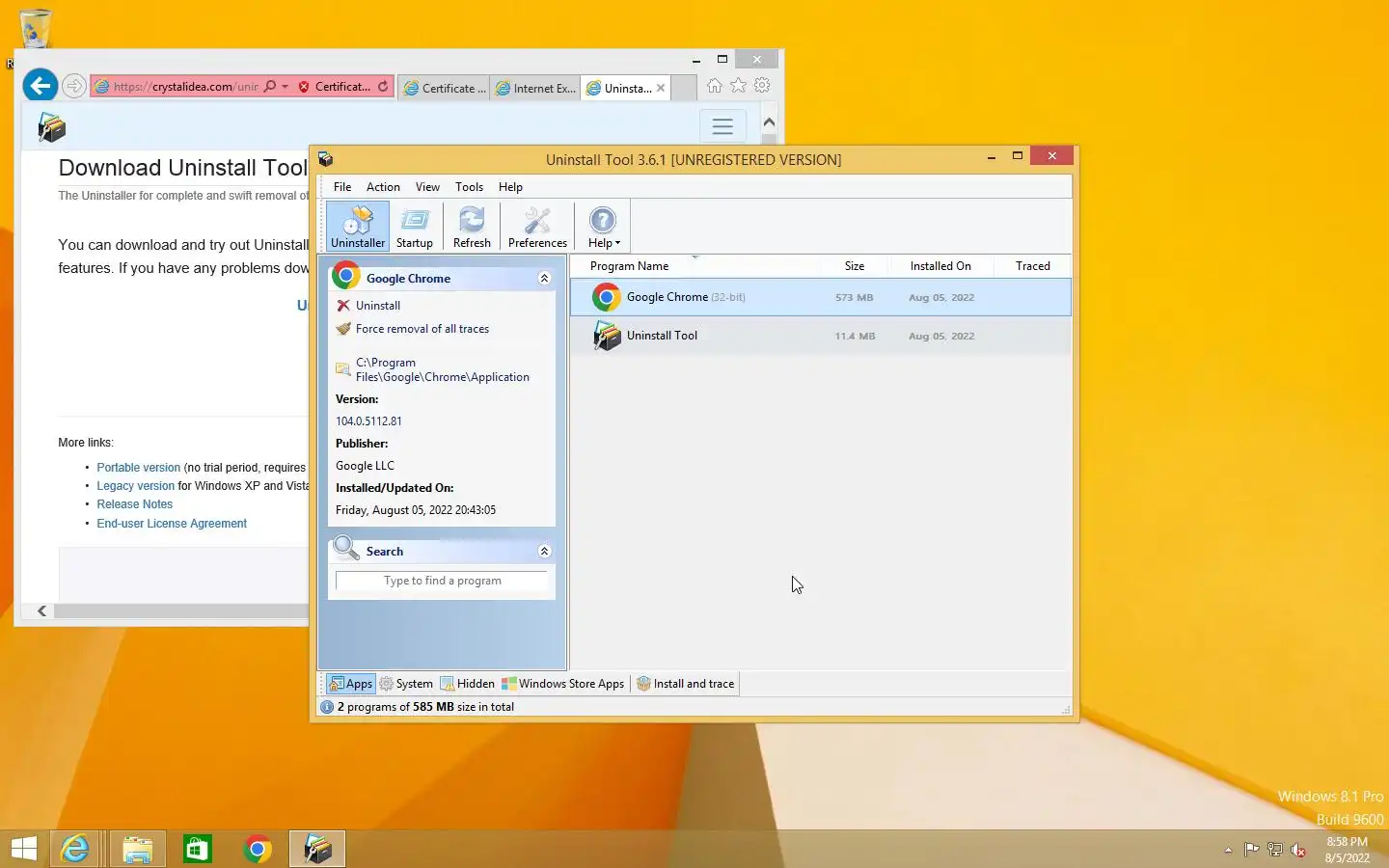Click the forward arrow in Internet Explorer
Viewport: 1389px width, 868px height.
click(x=74, y=86)
